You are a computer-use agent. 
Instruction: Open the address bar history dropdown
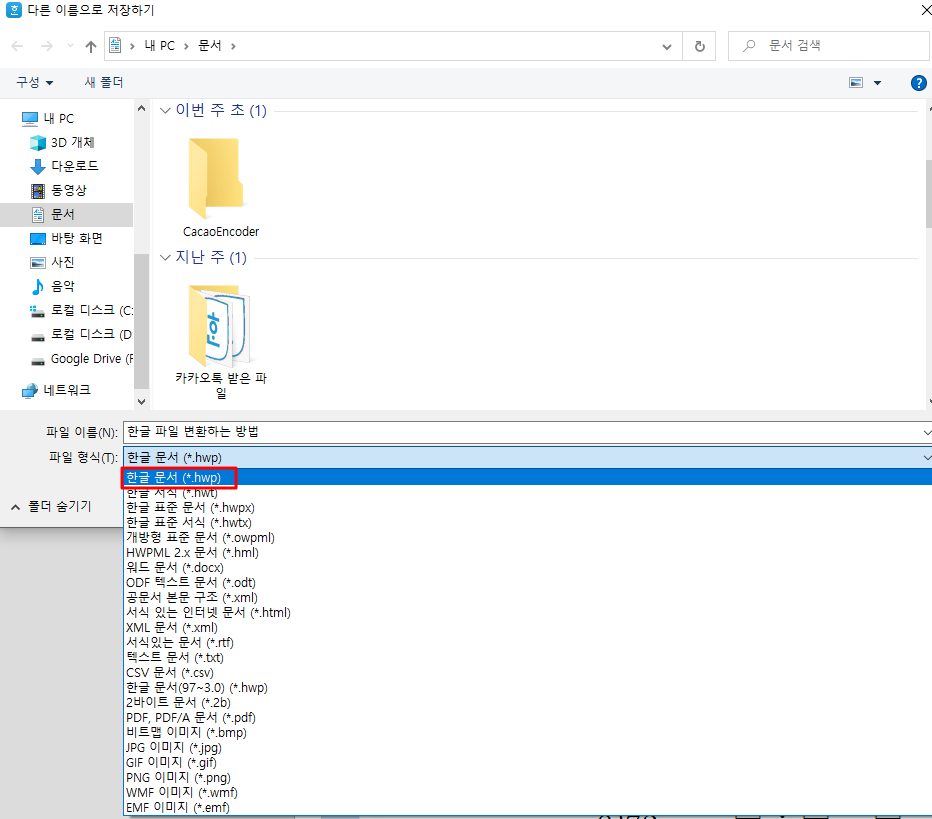click(666, 45)
